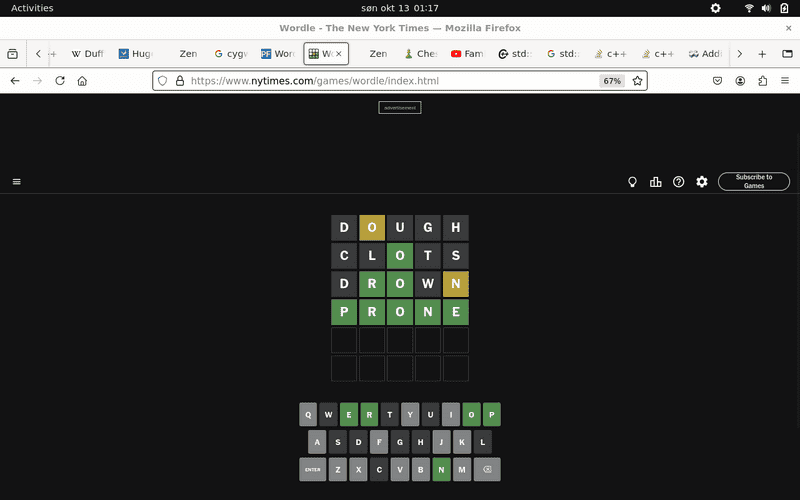Go to the Firefox home page icon

pyautogui.click(x=82, y=81)
